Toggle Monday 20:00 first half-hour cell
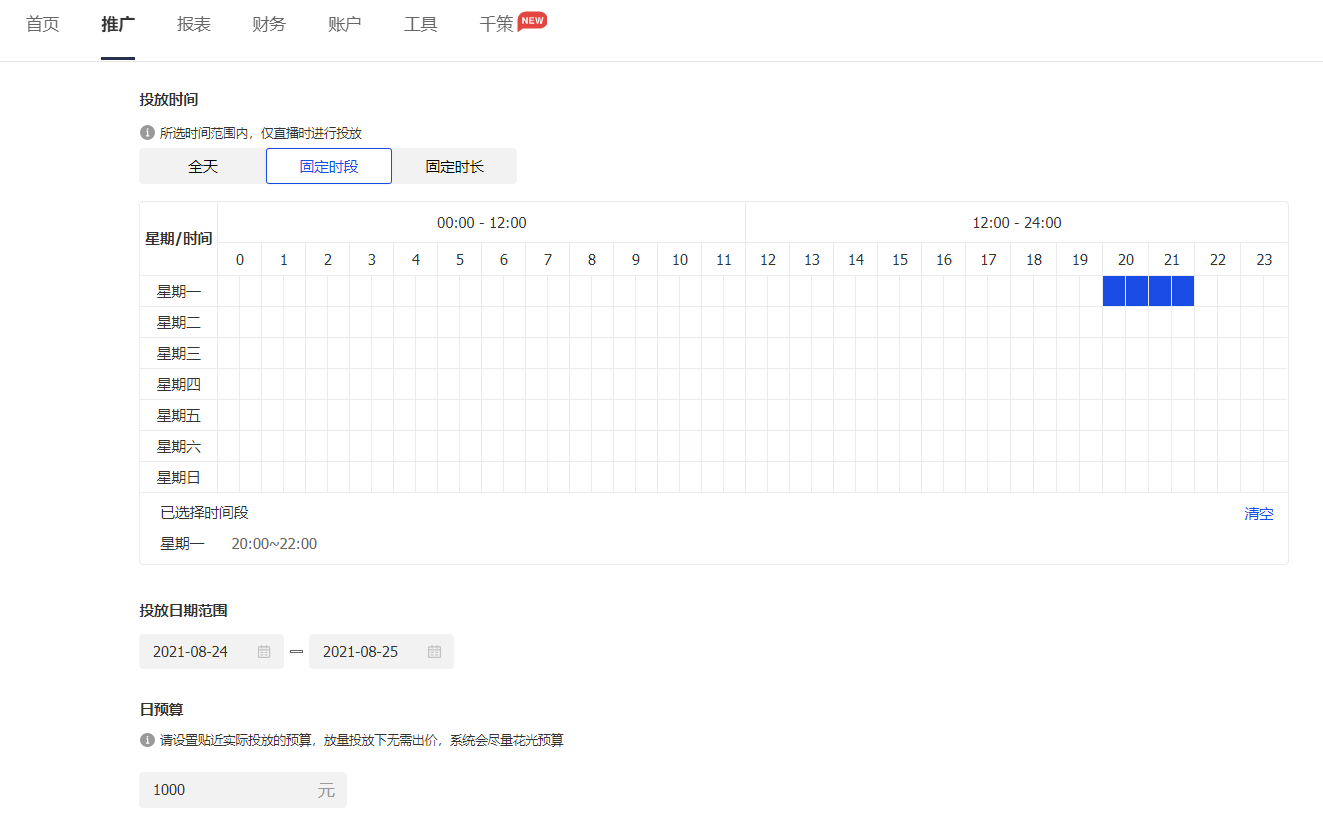The width and height of the screenshot is (1323, 834). (x=1114, y=291)
